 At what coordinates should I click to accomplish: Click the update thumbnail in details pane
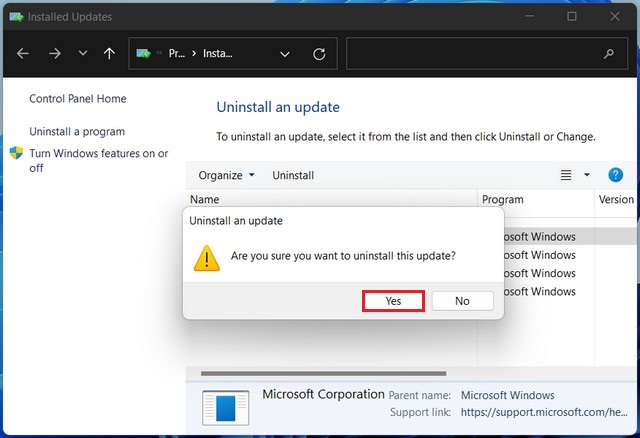pos(225,407)
